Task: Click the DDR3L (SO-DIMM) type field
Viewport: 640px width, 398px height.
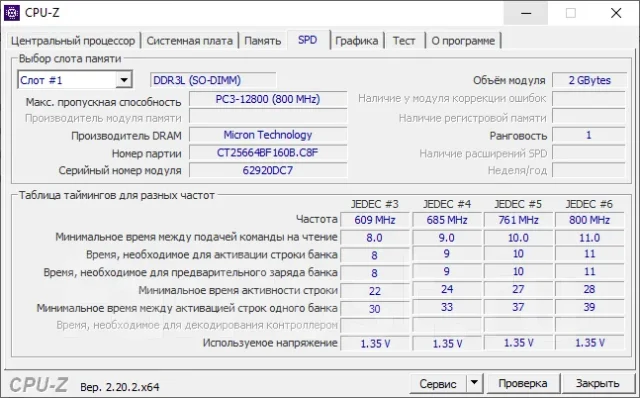Action: coord(213,80)
